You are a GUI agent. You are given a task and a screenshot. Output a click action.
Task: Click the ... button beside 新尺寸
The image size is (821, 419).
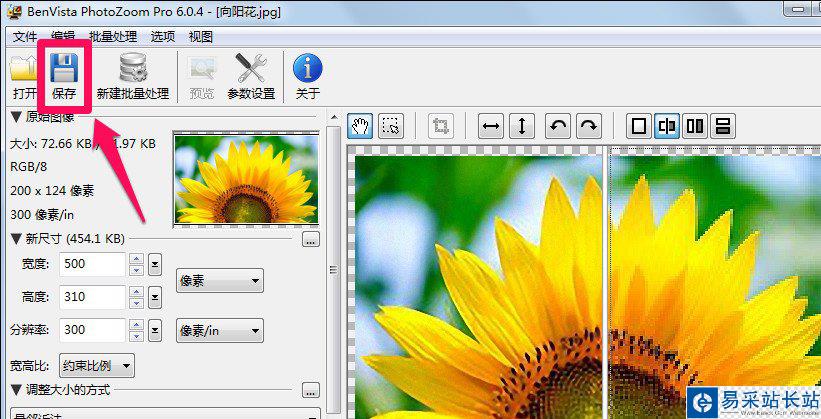tap(311, 240)
